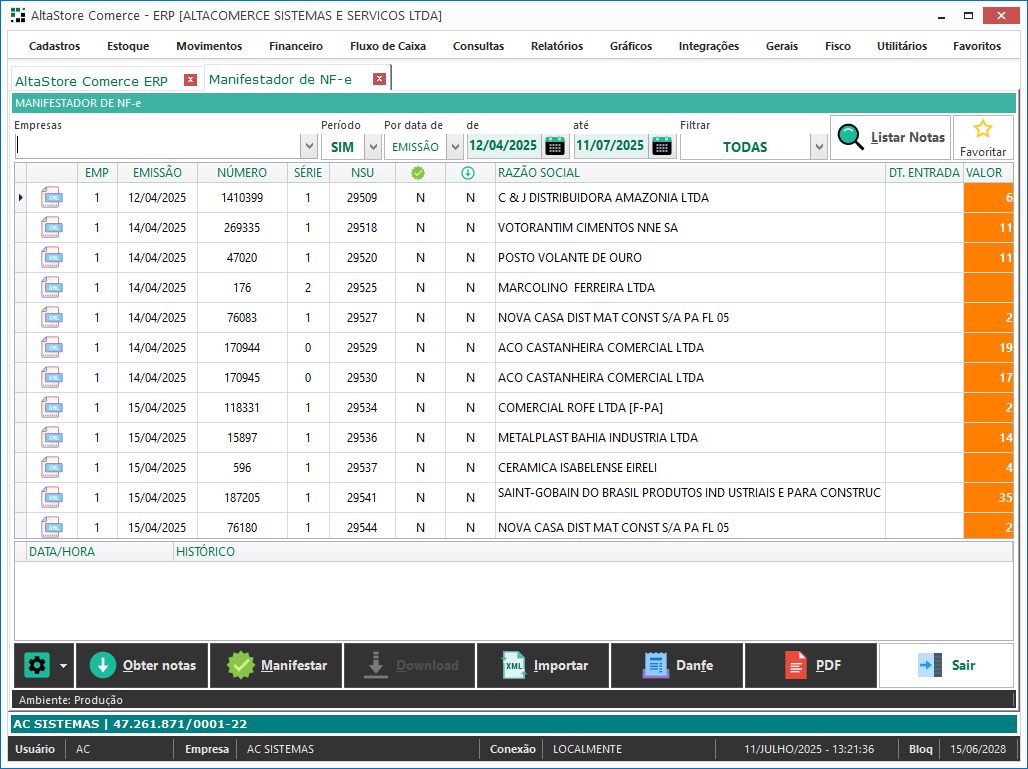Viewport: 1028px width, 769px height.
Task: Click green checkmark manifest column header
Action: tap(418, 173)
